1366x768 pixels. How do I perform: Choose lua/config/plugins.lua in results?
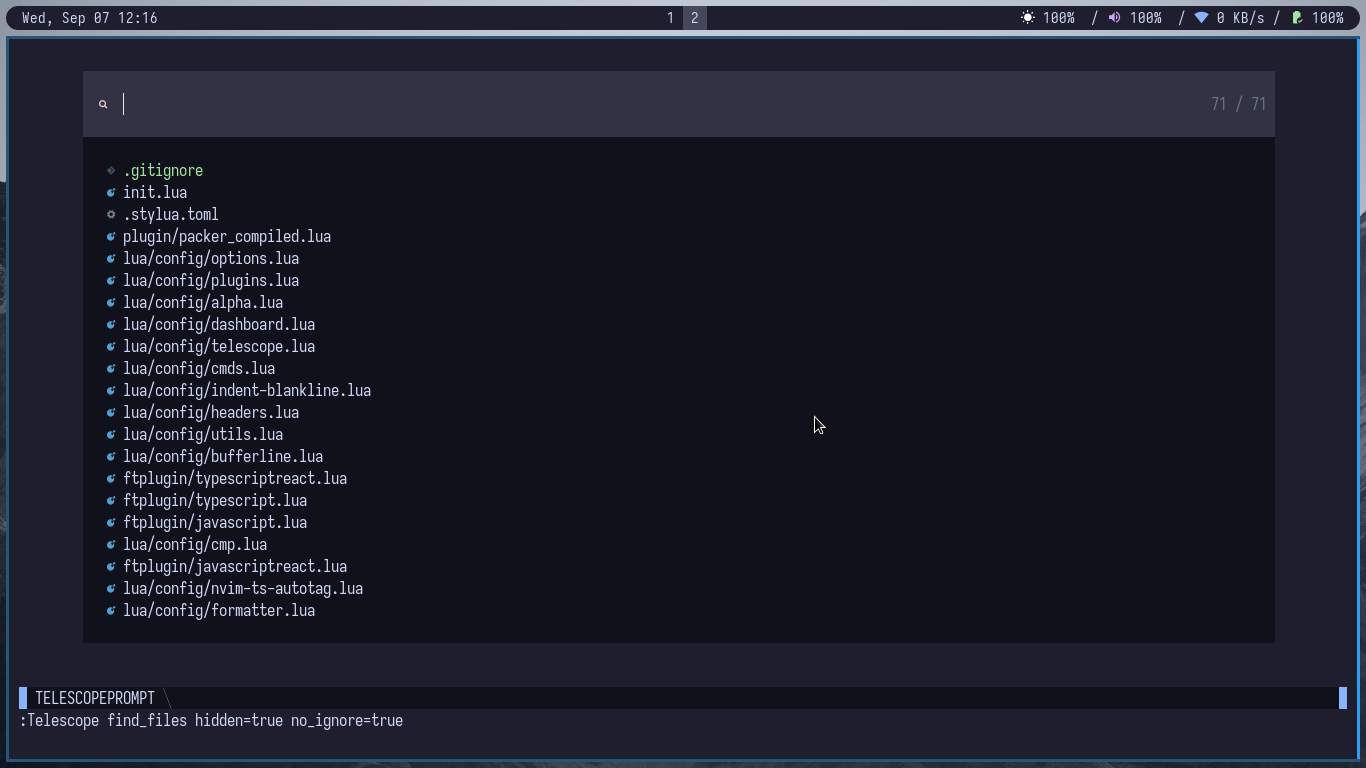click(x=211, y=280)
